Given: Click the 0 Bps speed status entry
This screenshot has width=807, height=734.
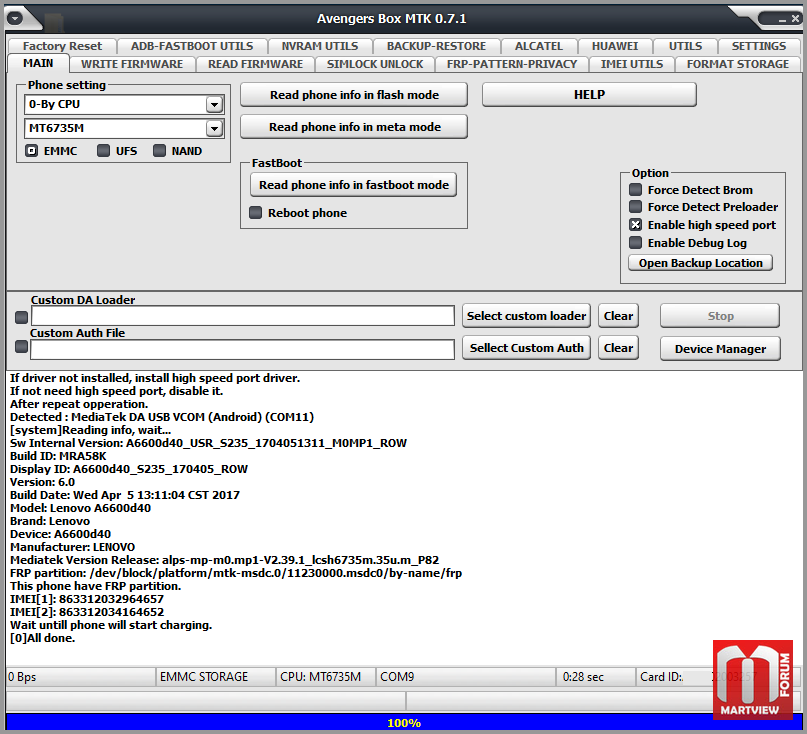Looking at the screenshot, I should point(80,676).
